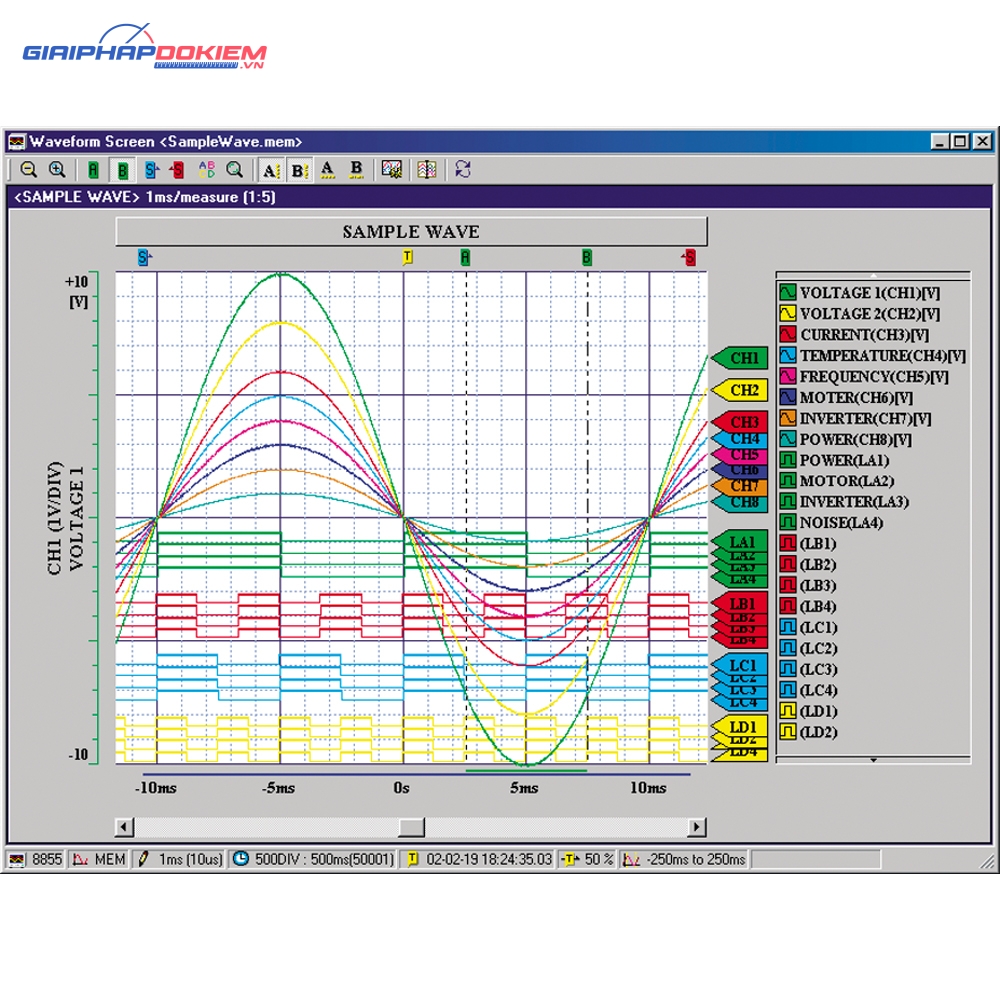Click the (LD2) legend entry

[x=809, y=732]
